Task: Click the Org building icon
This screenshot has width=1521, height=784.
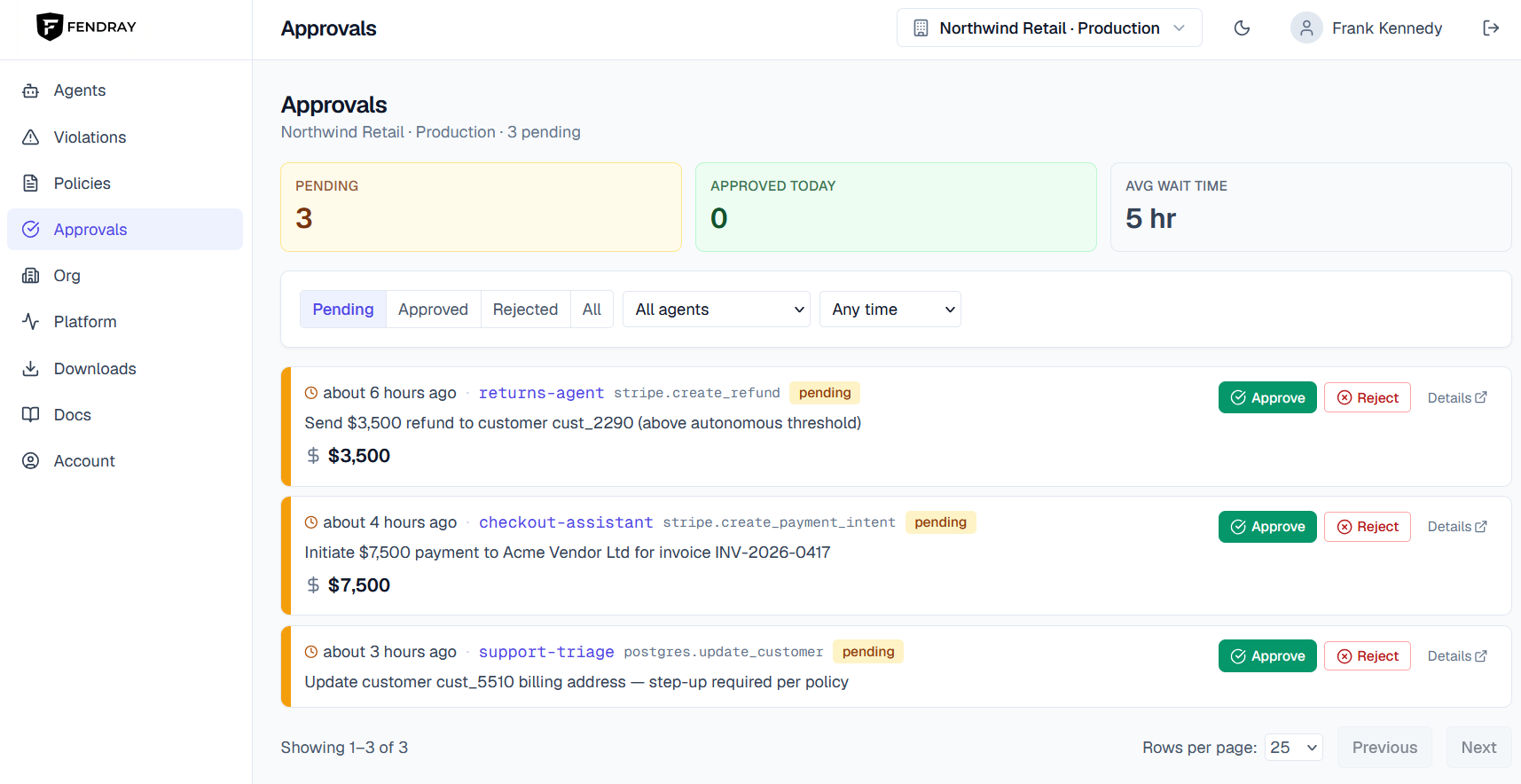Action: pos(31,276)
